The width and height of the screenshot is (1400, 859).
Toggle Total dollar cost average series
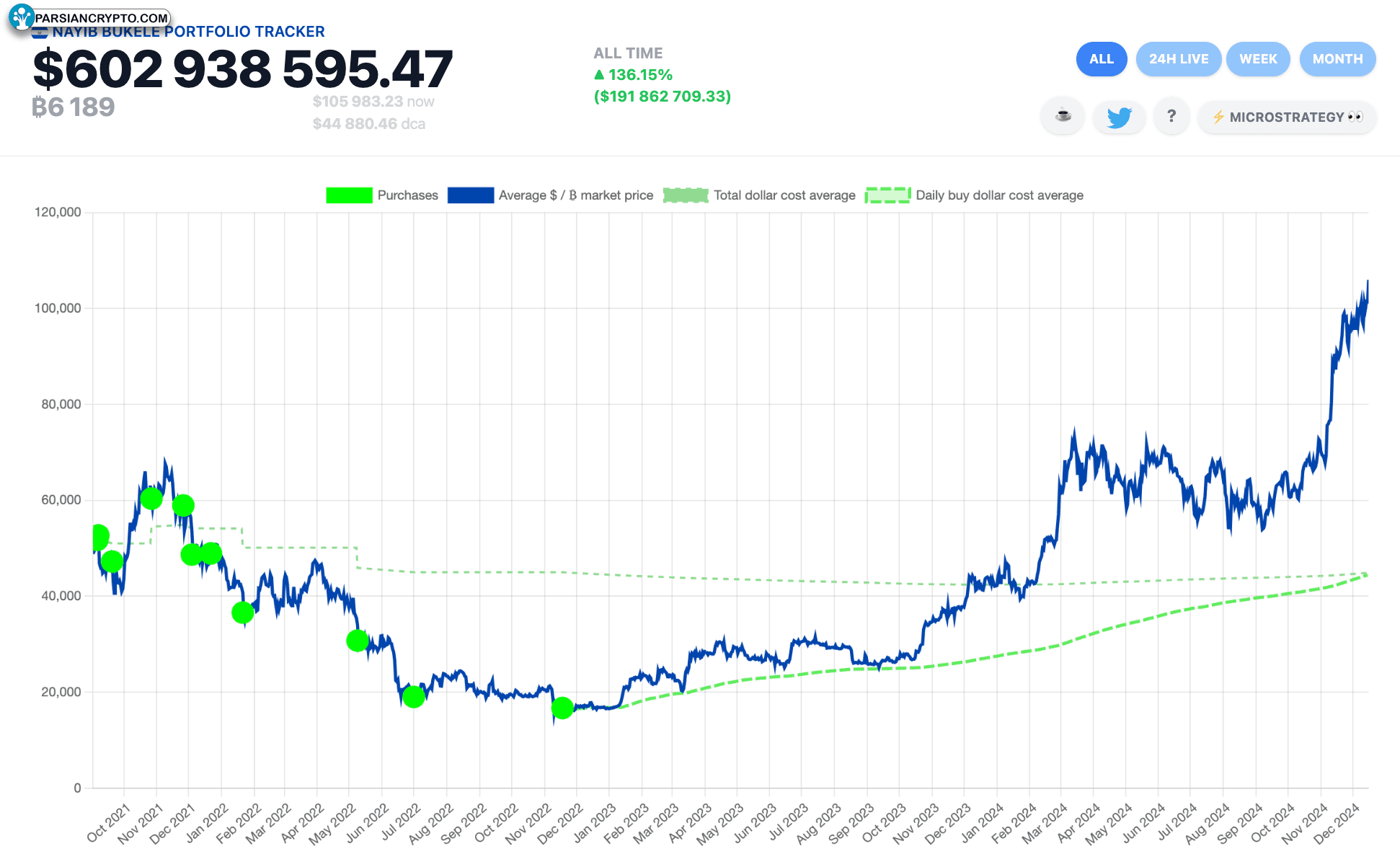(x=759, y=195)
